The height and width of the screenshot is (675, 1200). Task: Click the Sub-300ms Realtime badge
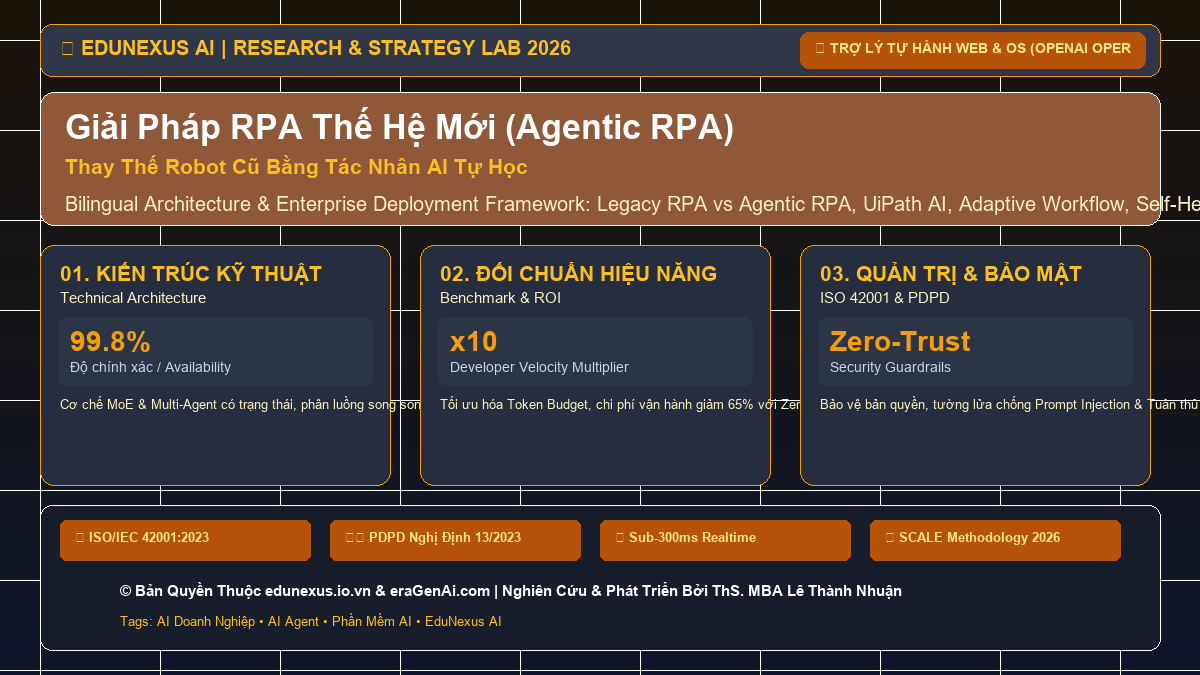click(x=725, y=540)
